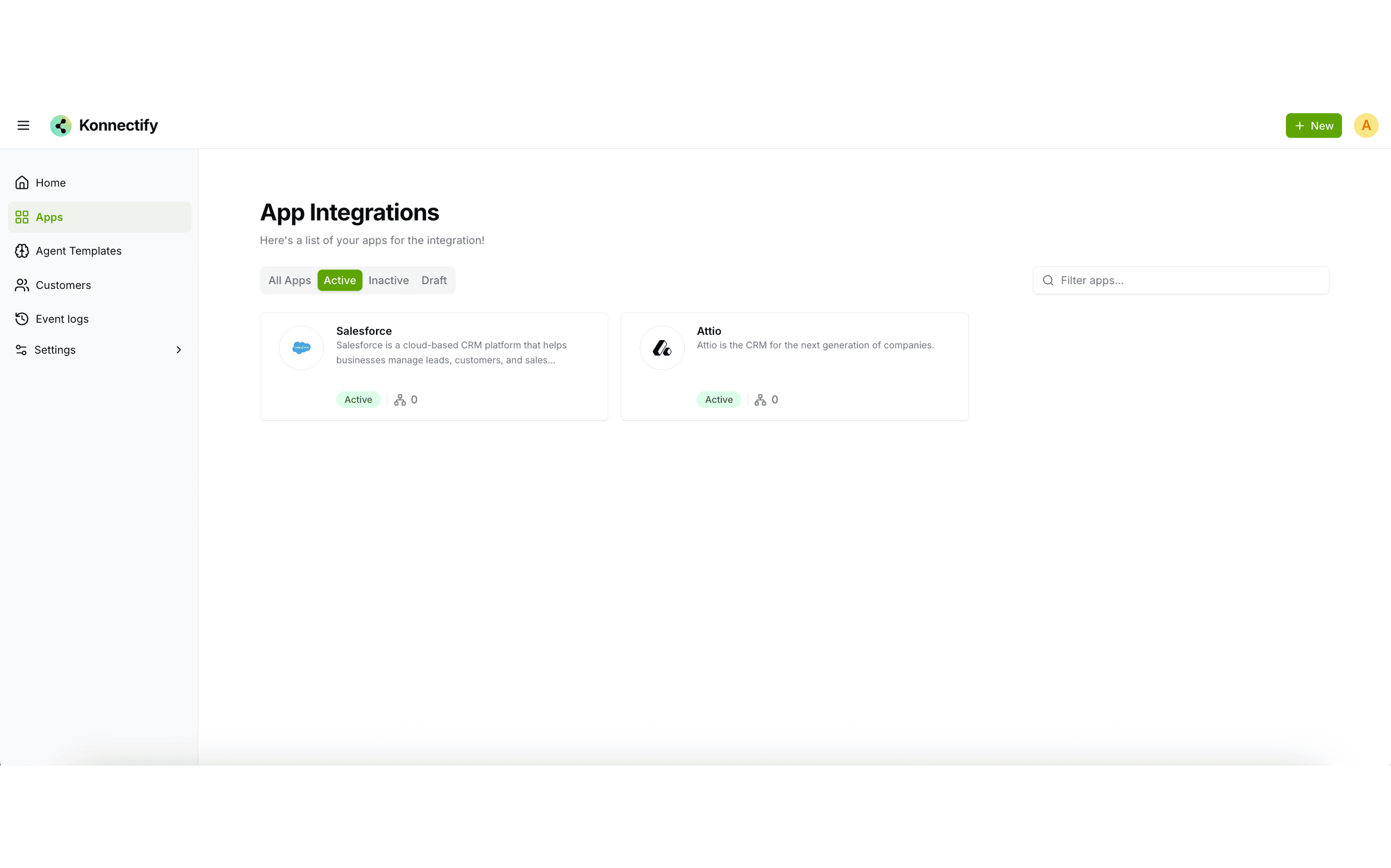Click the Salesforce connections count icon

coord(400,400)
